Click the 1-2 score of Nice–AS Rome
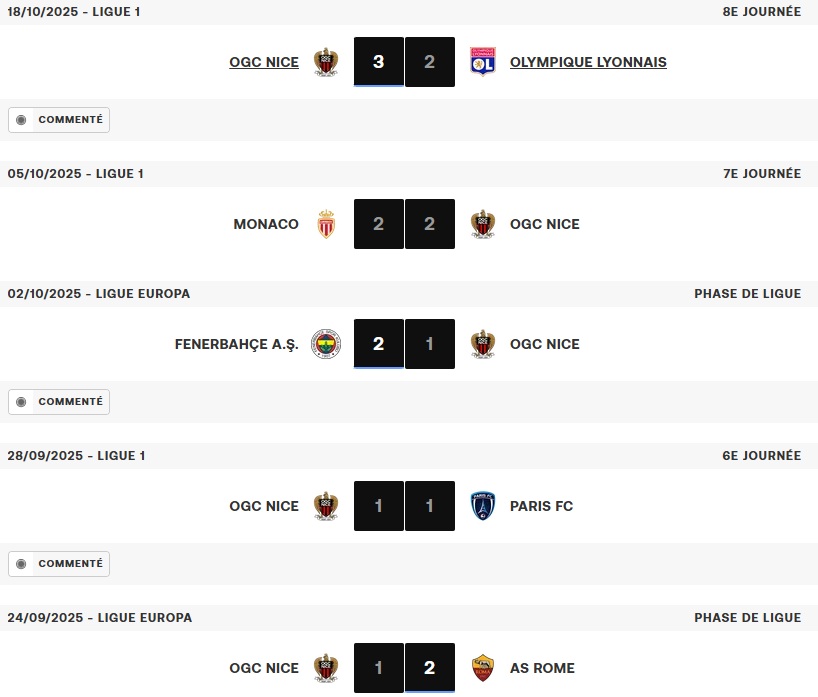818x697 pixels. tap(404, 668)
